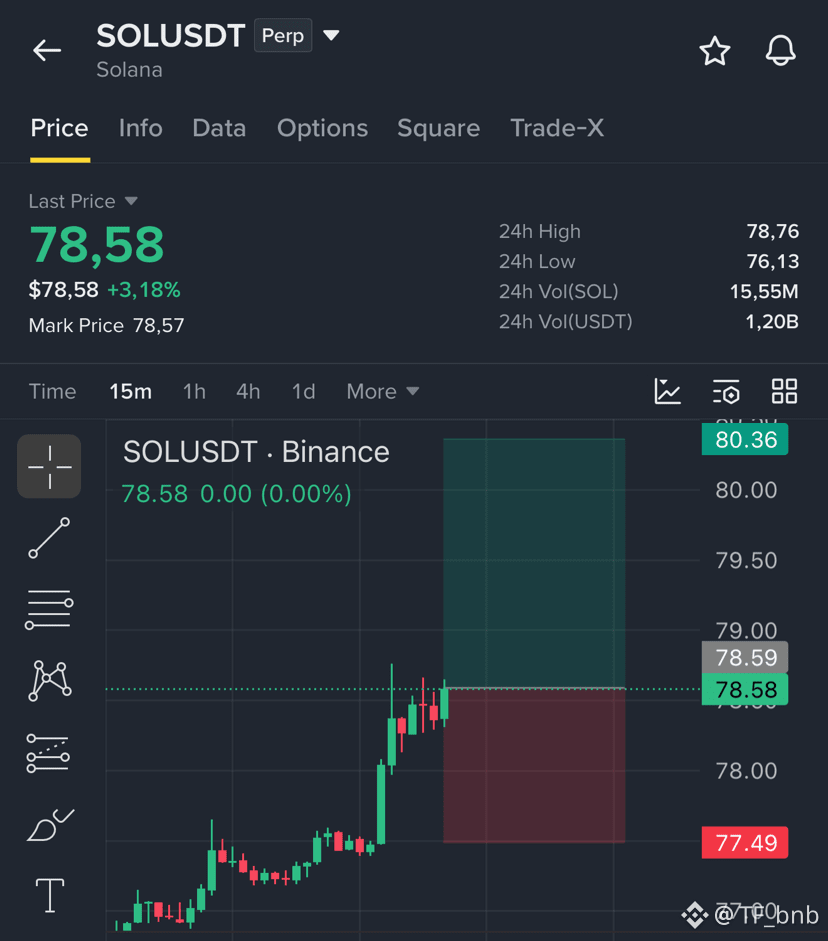The height and width of the screenshot is (941, 828).
Task: Click the Mark Price 78,57 text
Action: pos(106,325)
